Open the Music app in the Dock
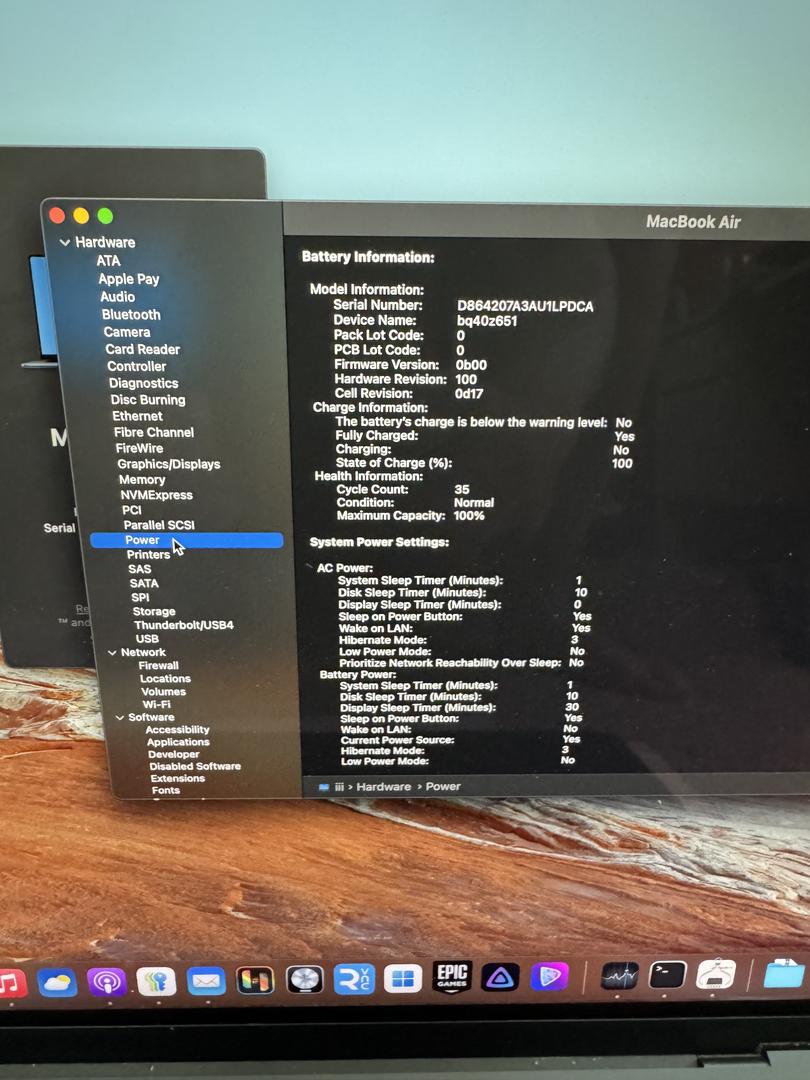 tap(10, 983)
